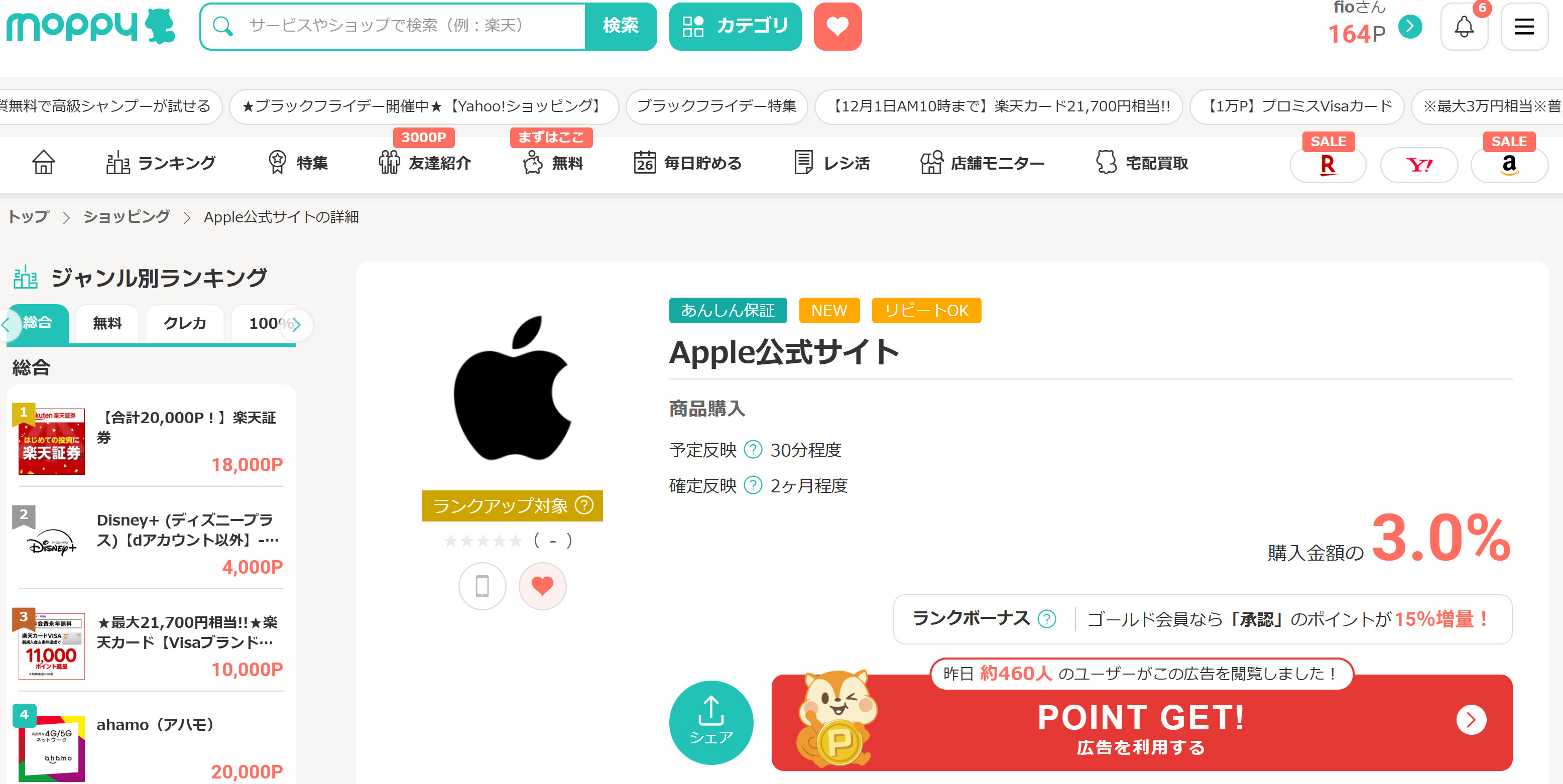1563x784 pixels.
Task: Advance ranking tabs with right chevron
Action: point(297,325)
